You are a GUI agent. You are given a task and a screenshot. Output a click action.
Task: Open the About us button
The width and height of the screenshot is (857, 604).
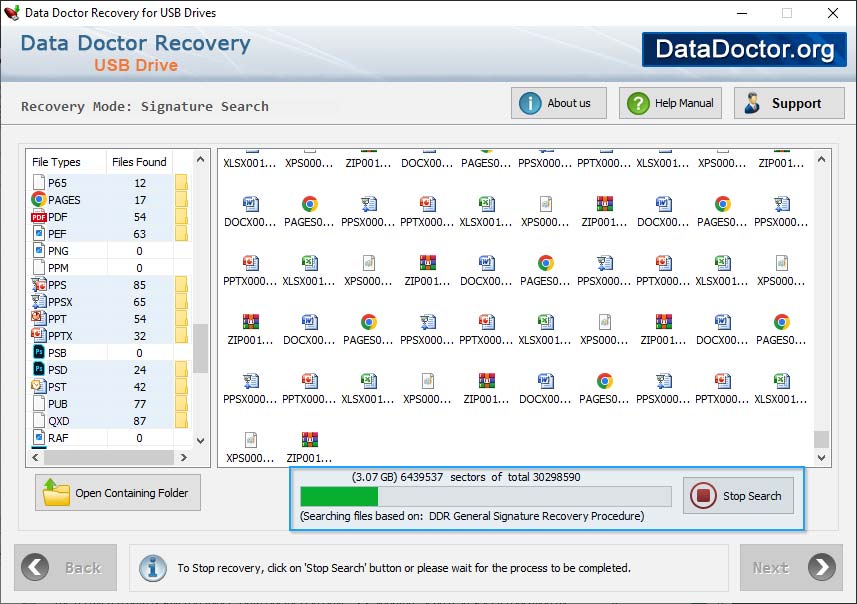point(559,103)
